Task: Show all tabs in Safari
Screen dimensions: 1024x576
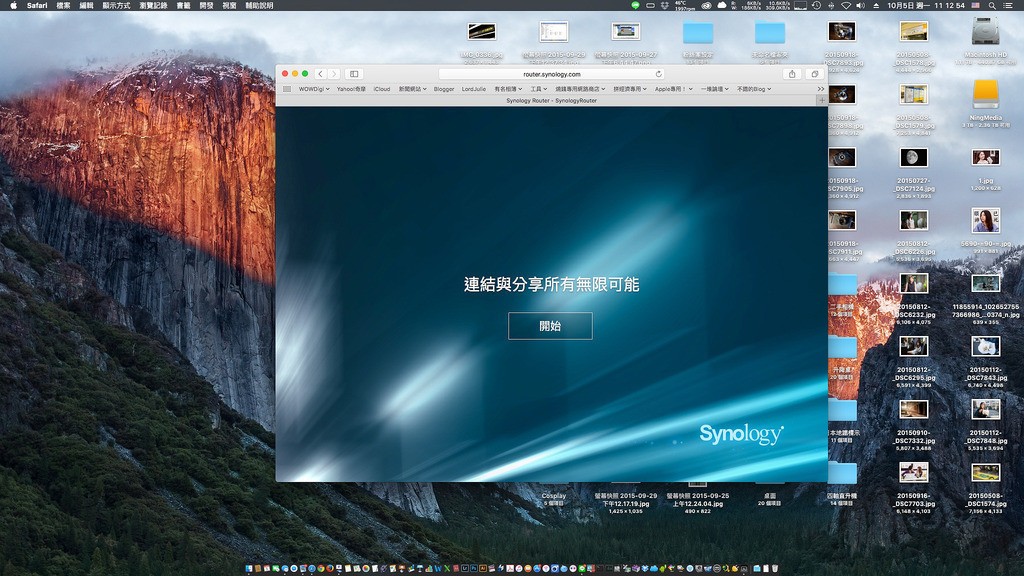Action: pyautogui.click(x=814, y=74)
